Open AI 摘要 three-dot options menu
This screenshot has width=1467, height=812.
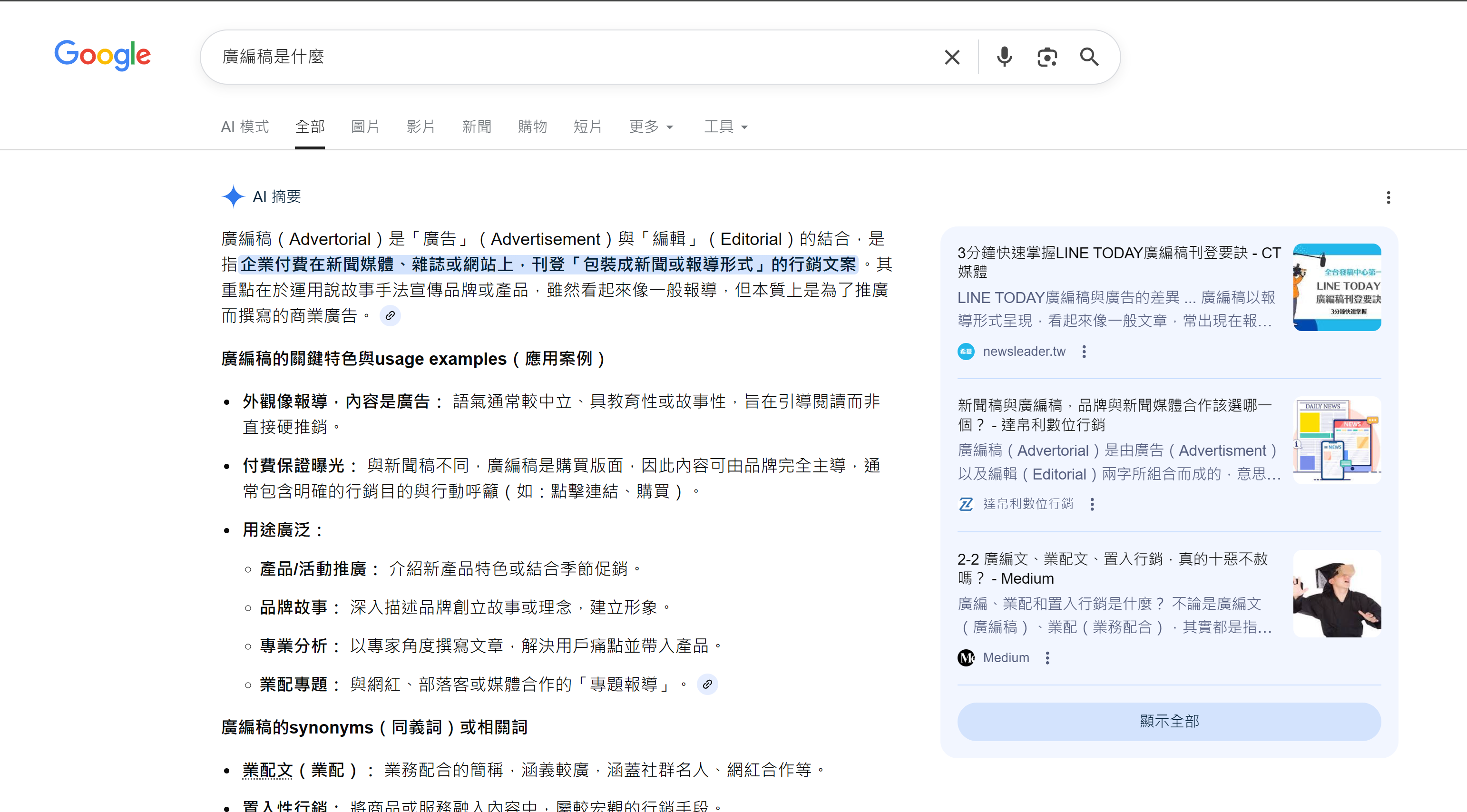1389,197
